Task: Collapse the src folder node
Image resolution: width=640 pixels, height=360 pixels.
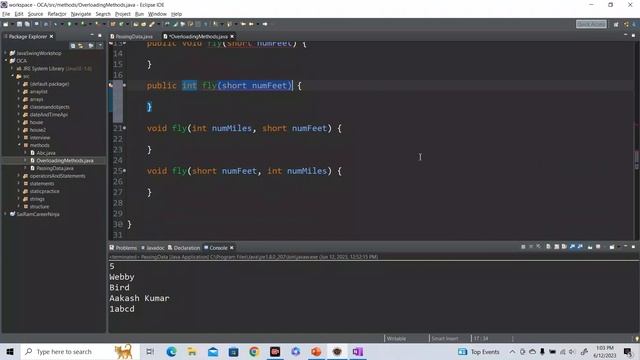Action: (x=12, y=76)
